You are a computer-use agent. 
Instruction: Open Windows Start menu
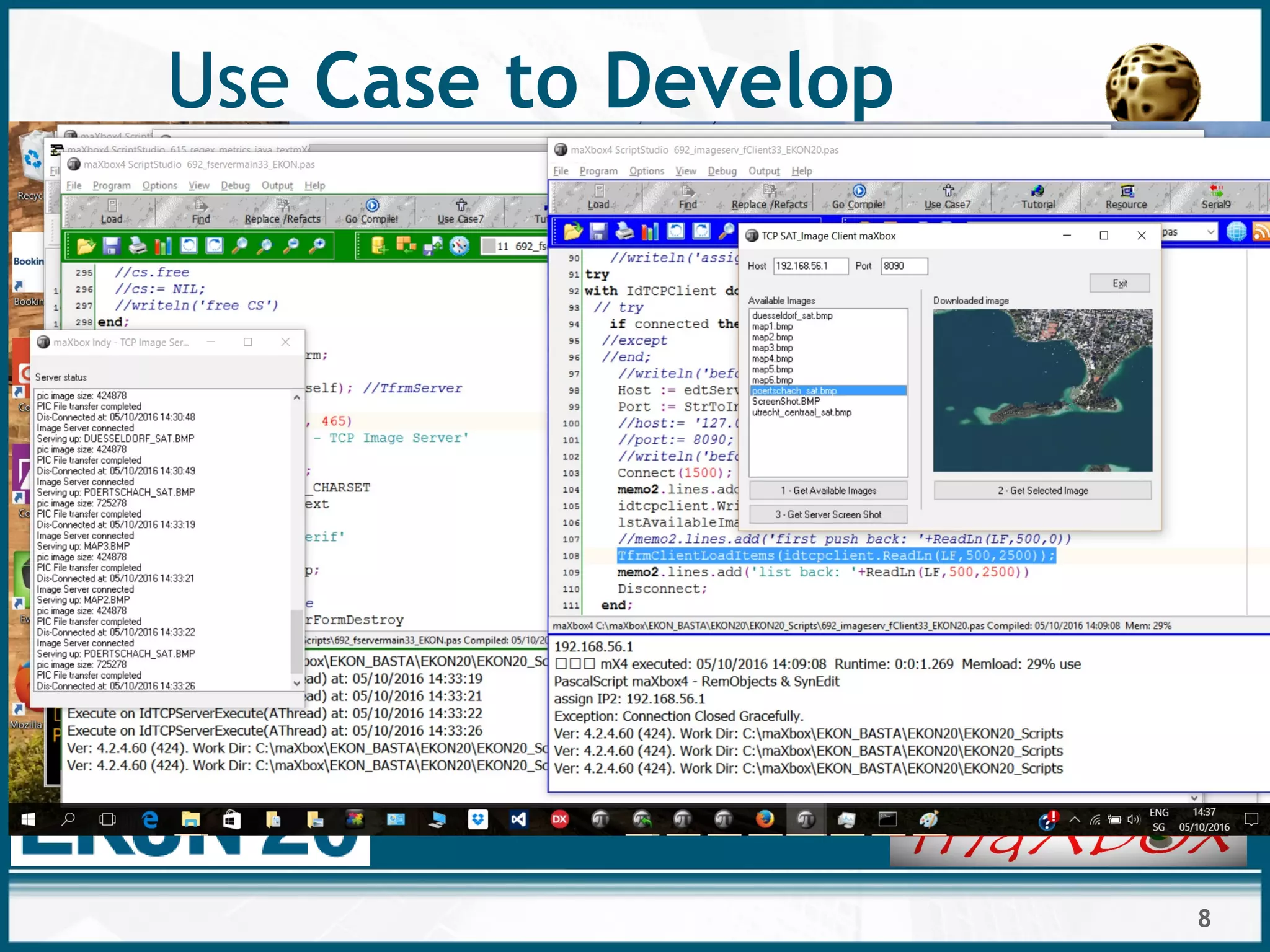click(x=28, y=819)
